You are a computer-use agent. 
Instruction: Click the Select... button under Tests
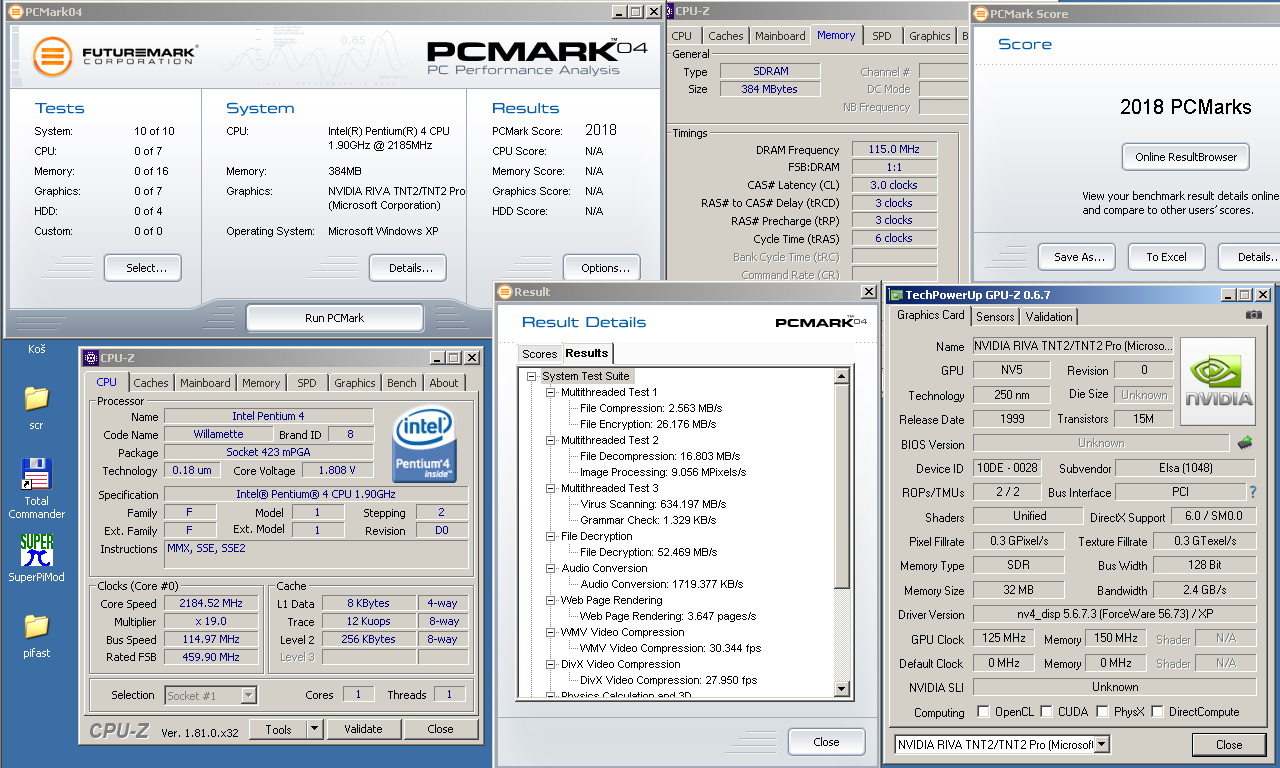click(x=143, y=268)
